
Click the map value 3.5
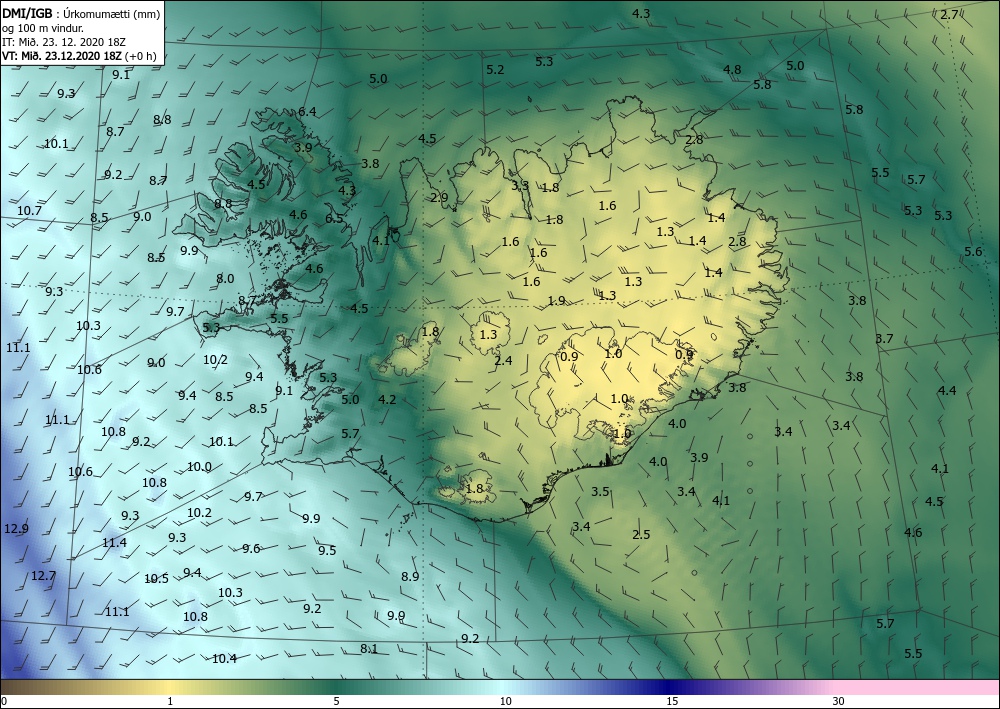(600, 492)
